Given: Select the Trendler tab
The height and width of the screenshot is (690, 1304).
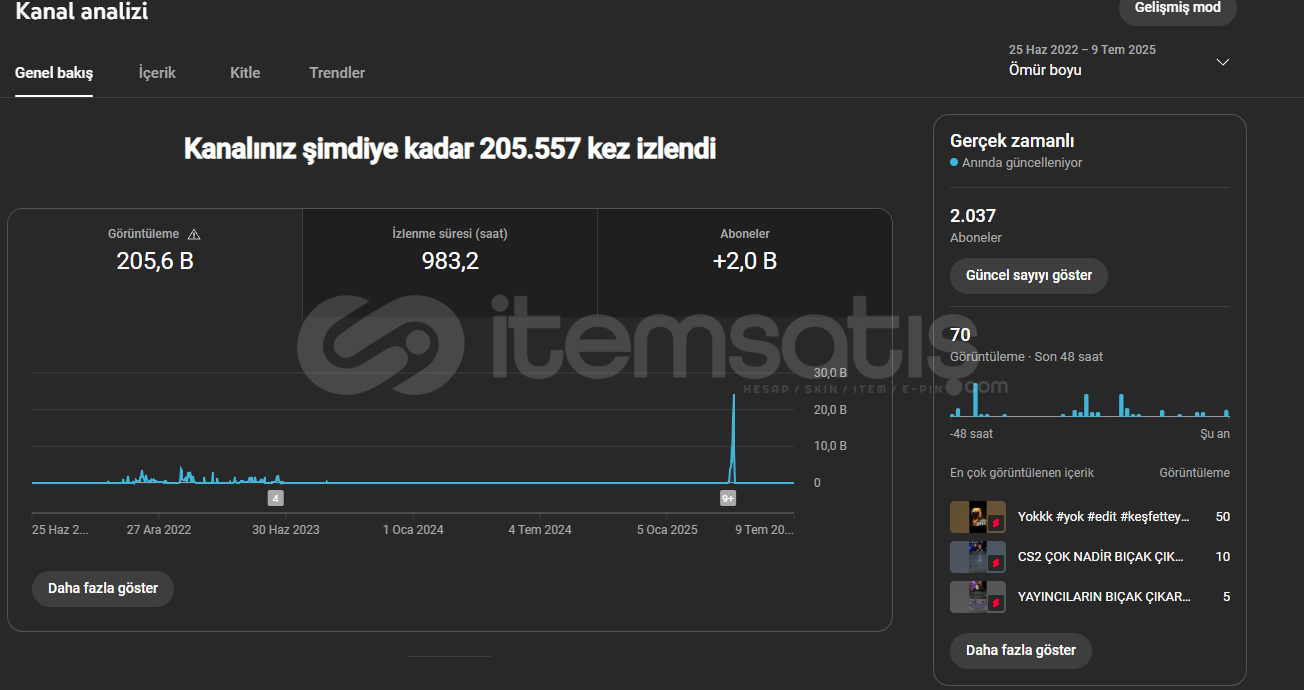Looking at the screenshot, I should pyautogui.click(x=337, y=73).
